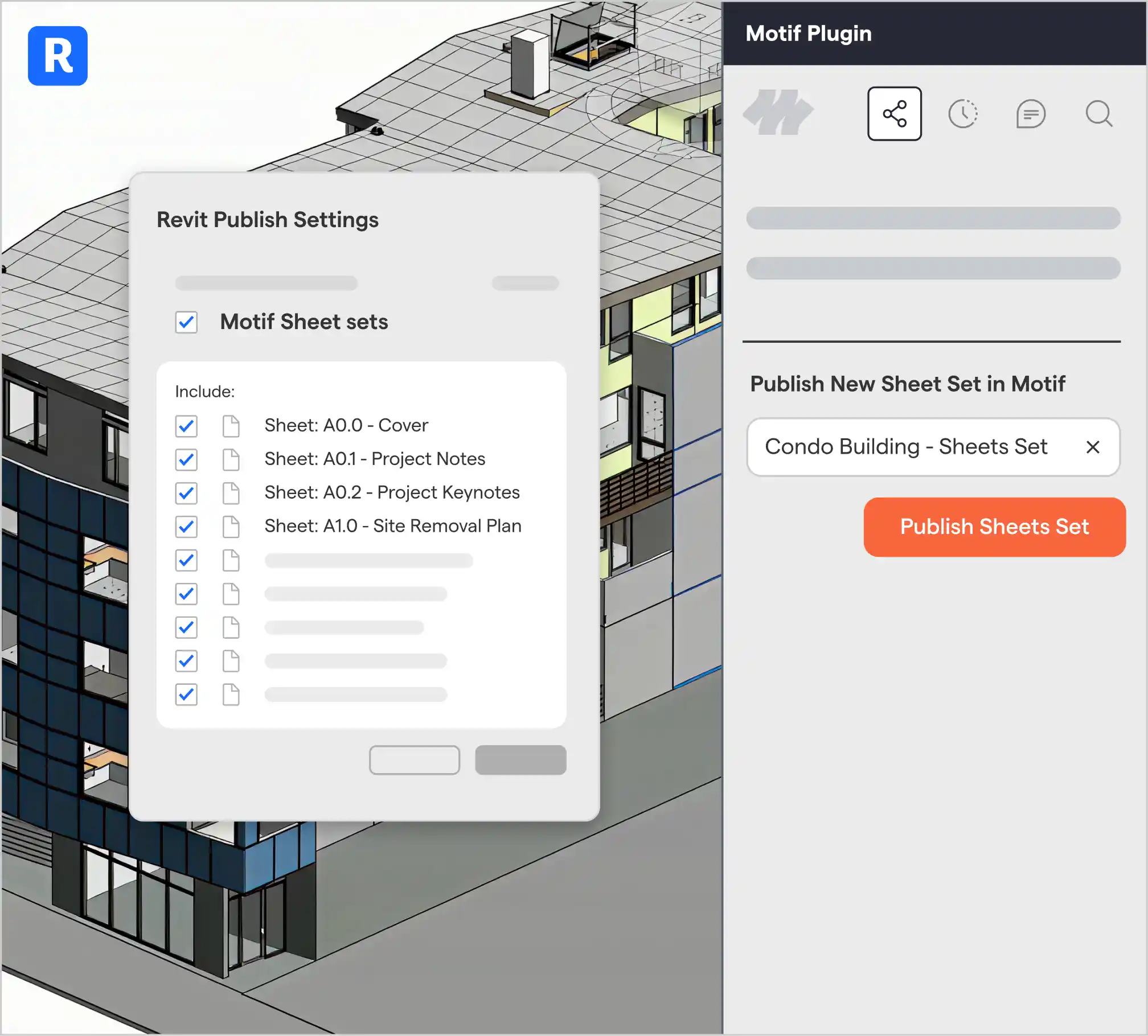The width and height of the screenshot is (1148, 1036).
Task: Click the Motif Sheet sets label
Action: click(304, 322)
